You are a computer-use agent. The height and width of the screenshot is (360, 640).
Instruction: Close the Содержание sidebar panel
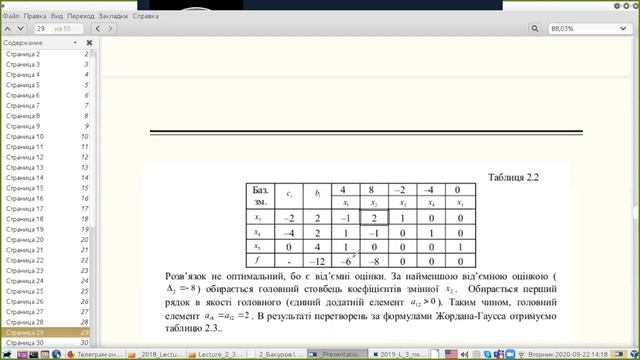coord(89,43)
